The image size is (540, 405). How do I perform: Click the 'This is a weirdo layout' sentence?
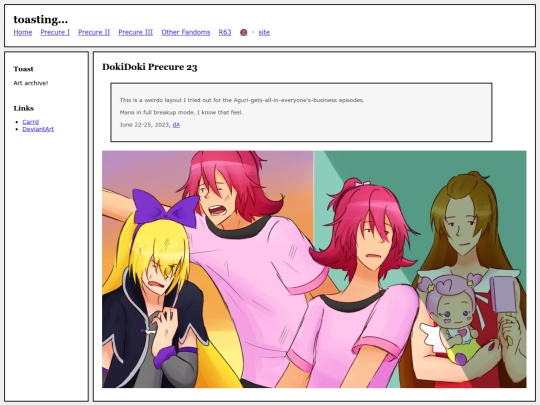(242, 100)
